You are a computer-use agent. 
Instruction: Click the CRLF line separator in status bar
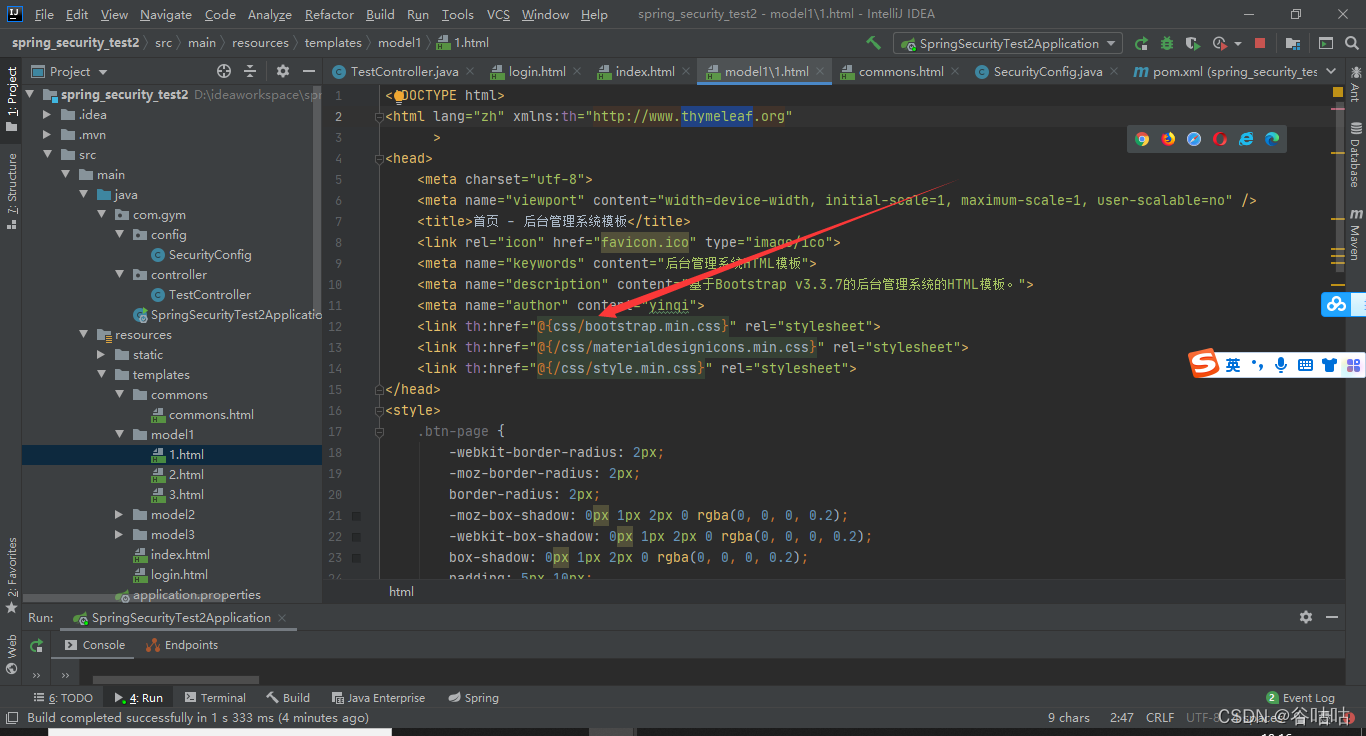(x=1160, y=718)
